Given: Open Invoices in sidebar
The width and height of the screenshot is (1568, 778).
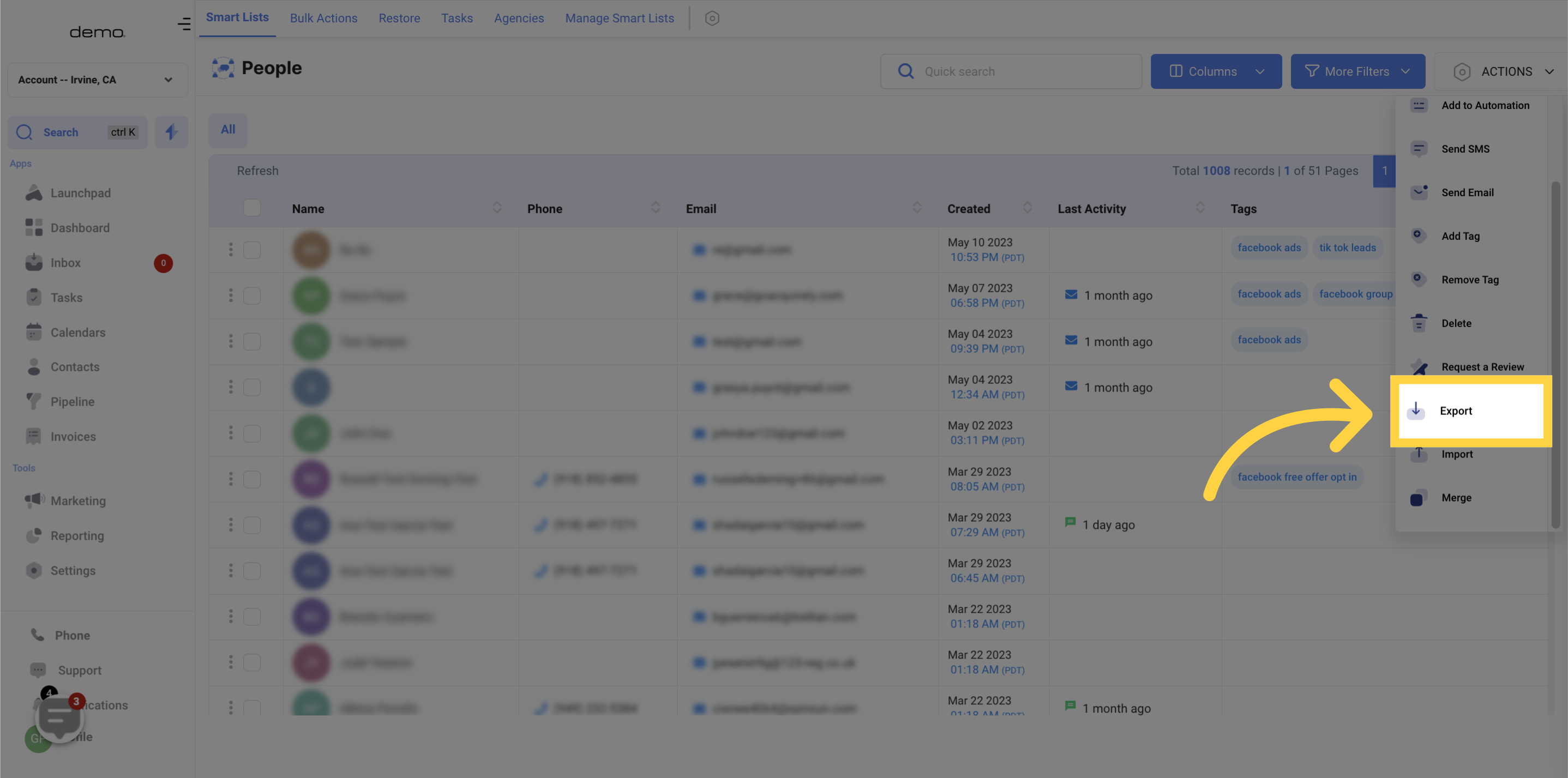Looking at the screenshot, I should point(61,436).
